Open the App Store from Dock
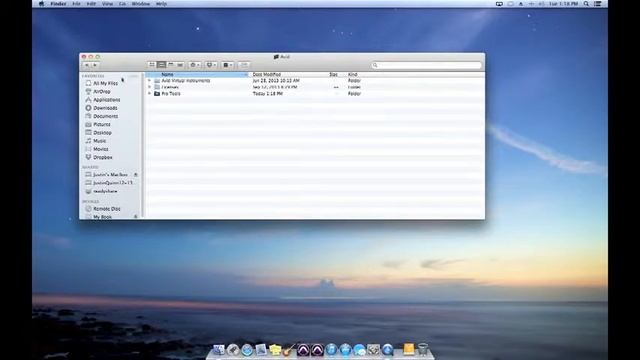This screenshot has width=640, height=360. [x=345, y=350]
